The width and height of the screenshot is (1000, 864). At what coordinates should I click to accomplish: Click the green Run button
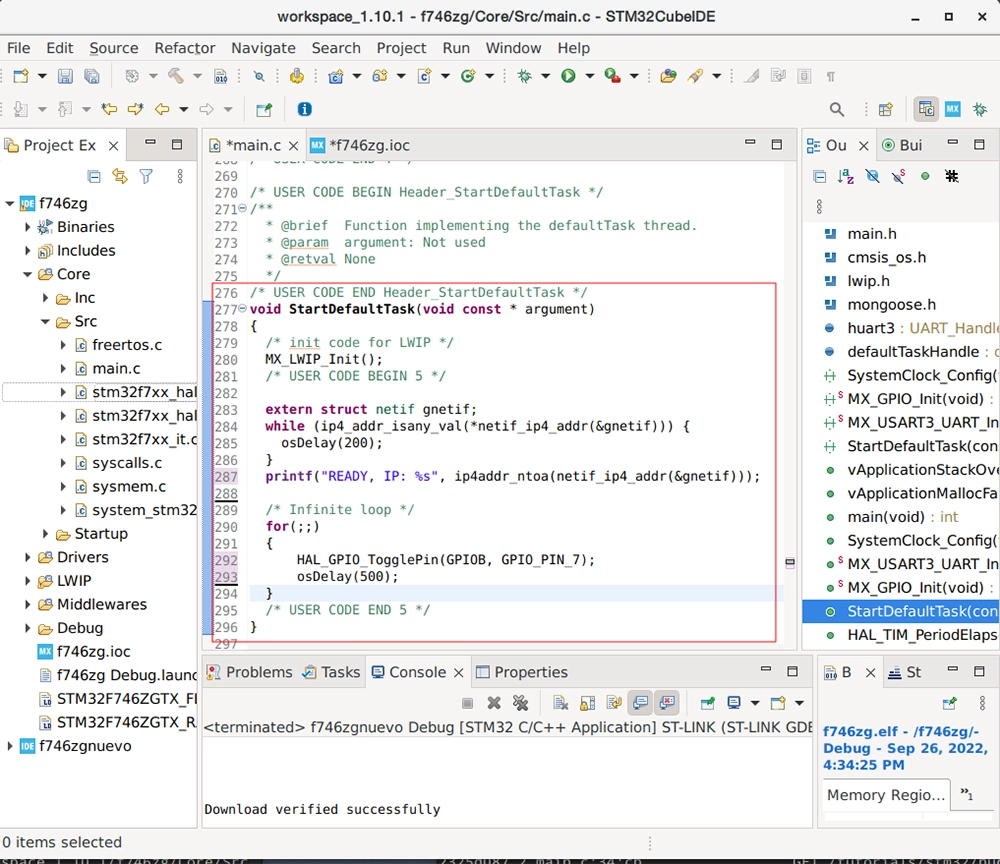[x=568, y=76]
